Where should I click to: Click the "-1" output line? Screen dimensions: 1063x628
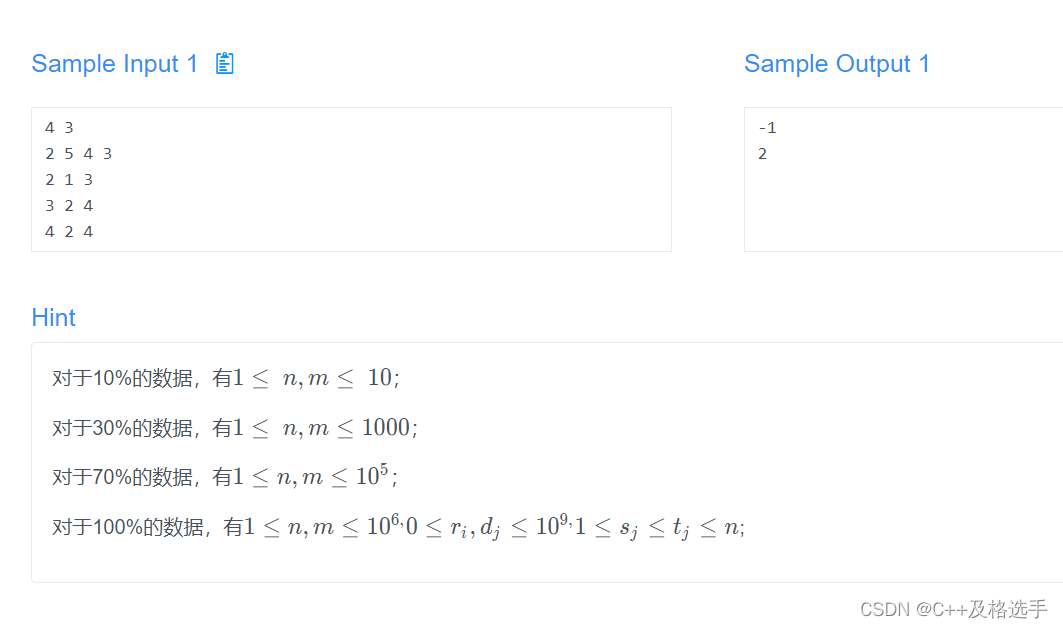tap(767, 127)
